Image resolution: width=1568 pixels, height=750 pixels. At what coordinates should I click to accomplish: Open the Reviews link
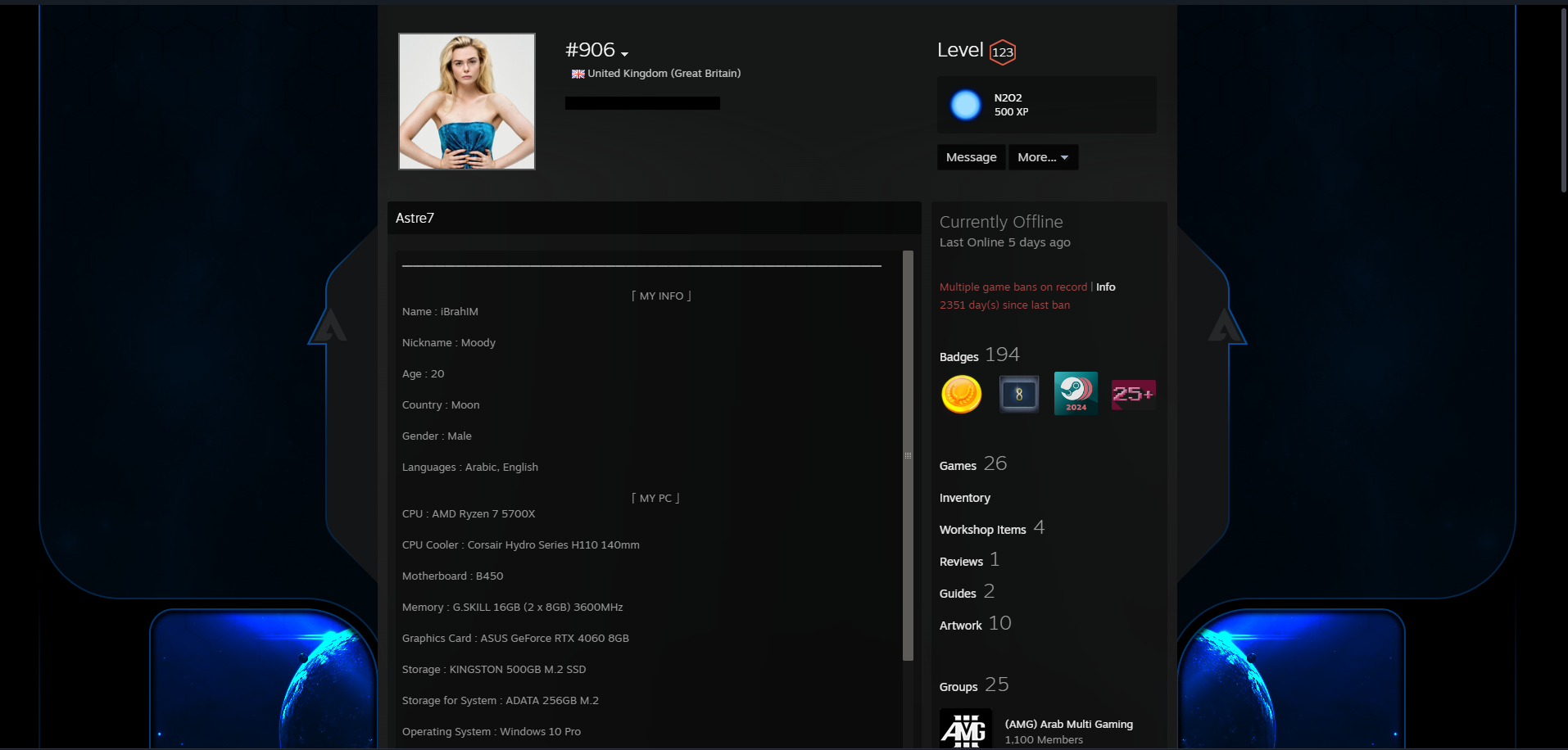961,562
